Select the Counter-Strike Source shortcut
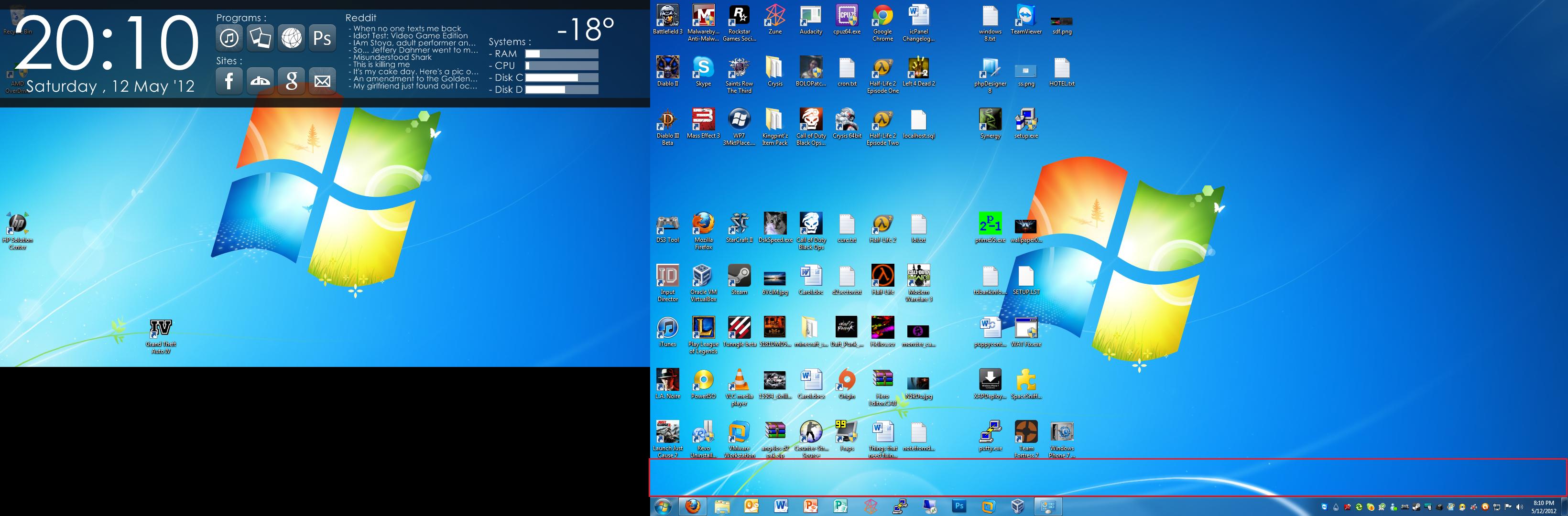The height and width of the screenshot is (516, 1568). coord(811,440)
